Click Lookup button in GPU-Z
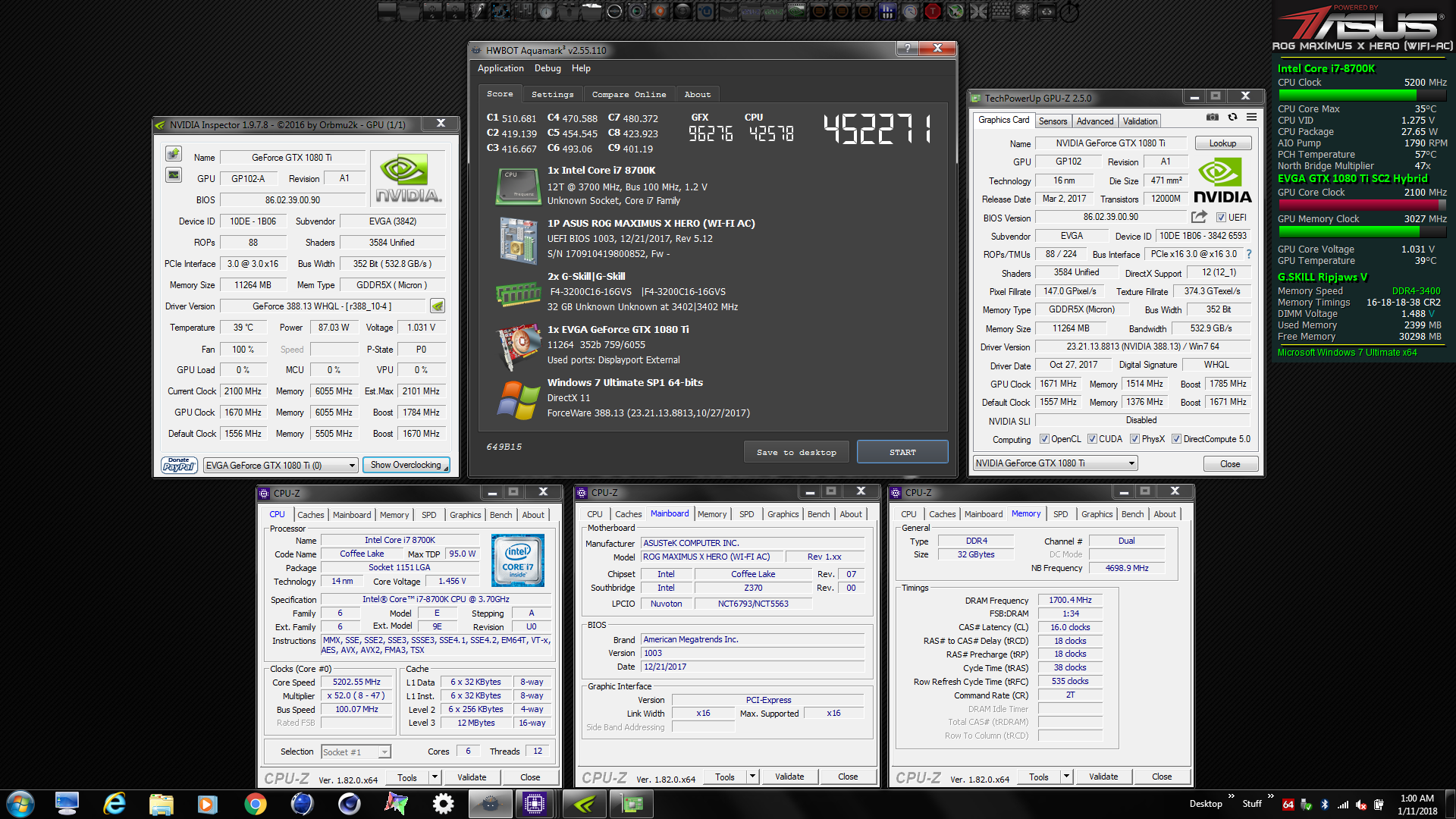This screenshot has width=1456, height=819. (1222, 143)
